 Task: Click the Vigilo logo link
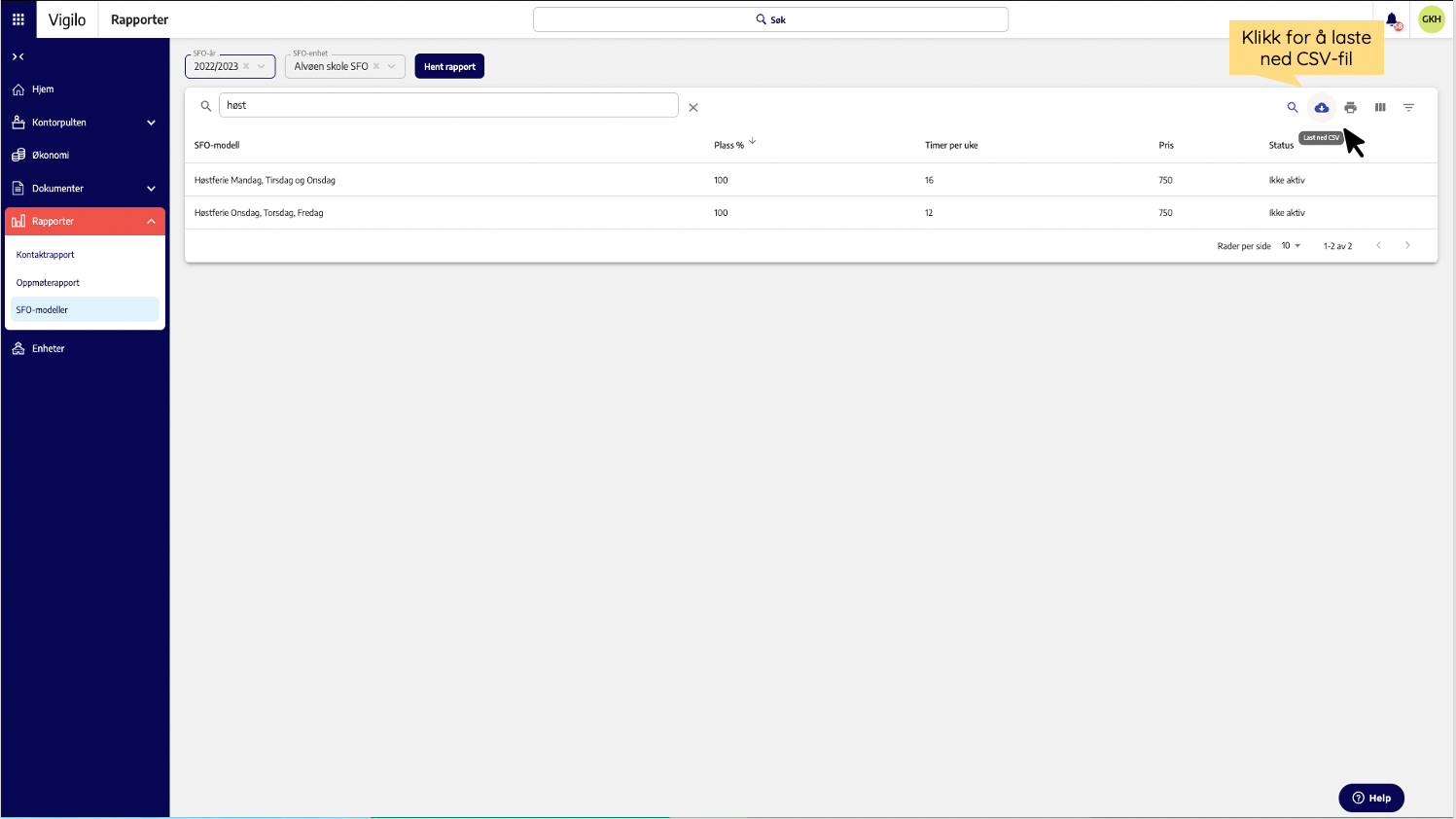[67, 19]
